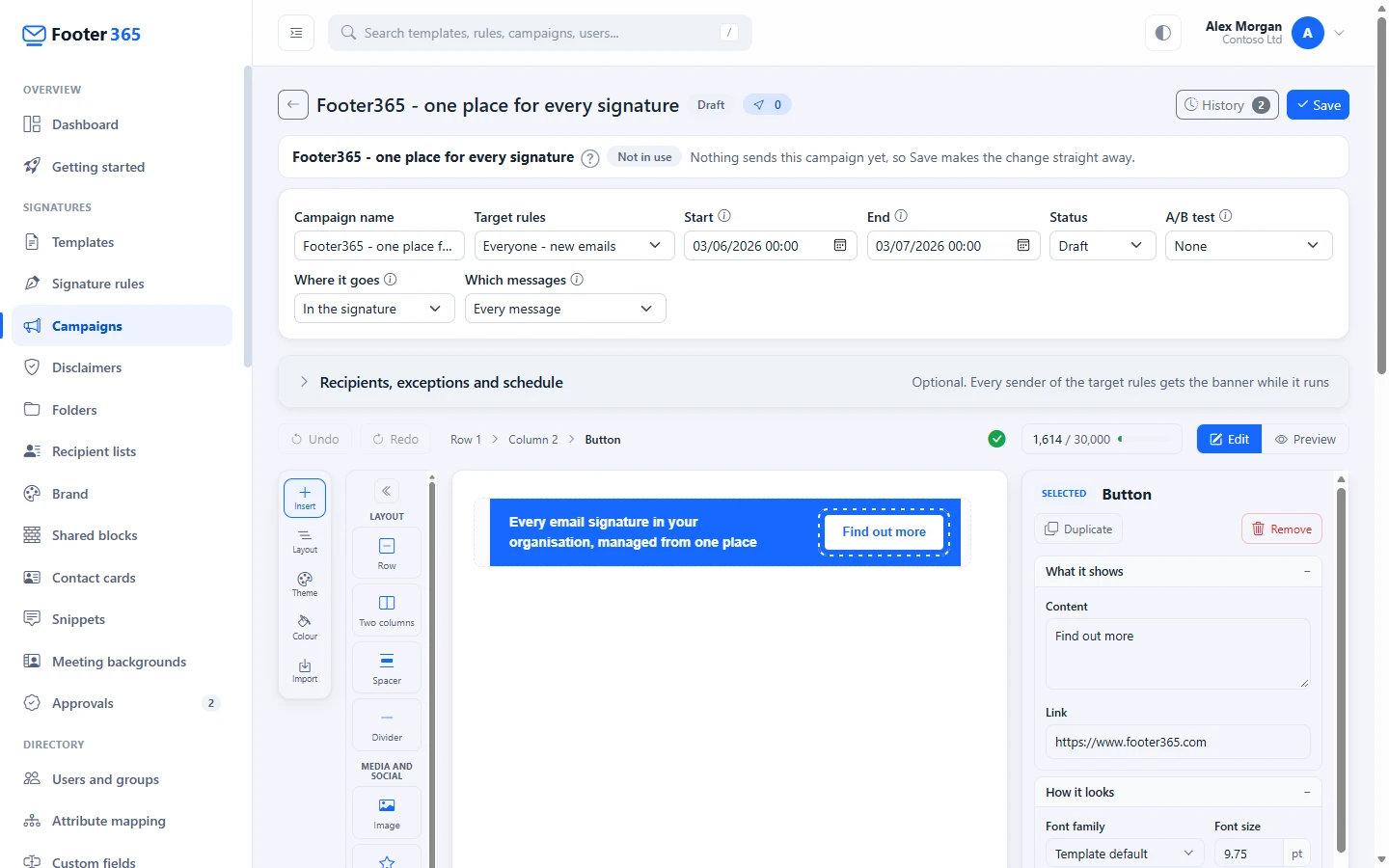Click the Where it goes info icon
Viewport: 1389px width, 868px height.
391,279
